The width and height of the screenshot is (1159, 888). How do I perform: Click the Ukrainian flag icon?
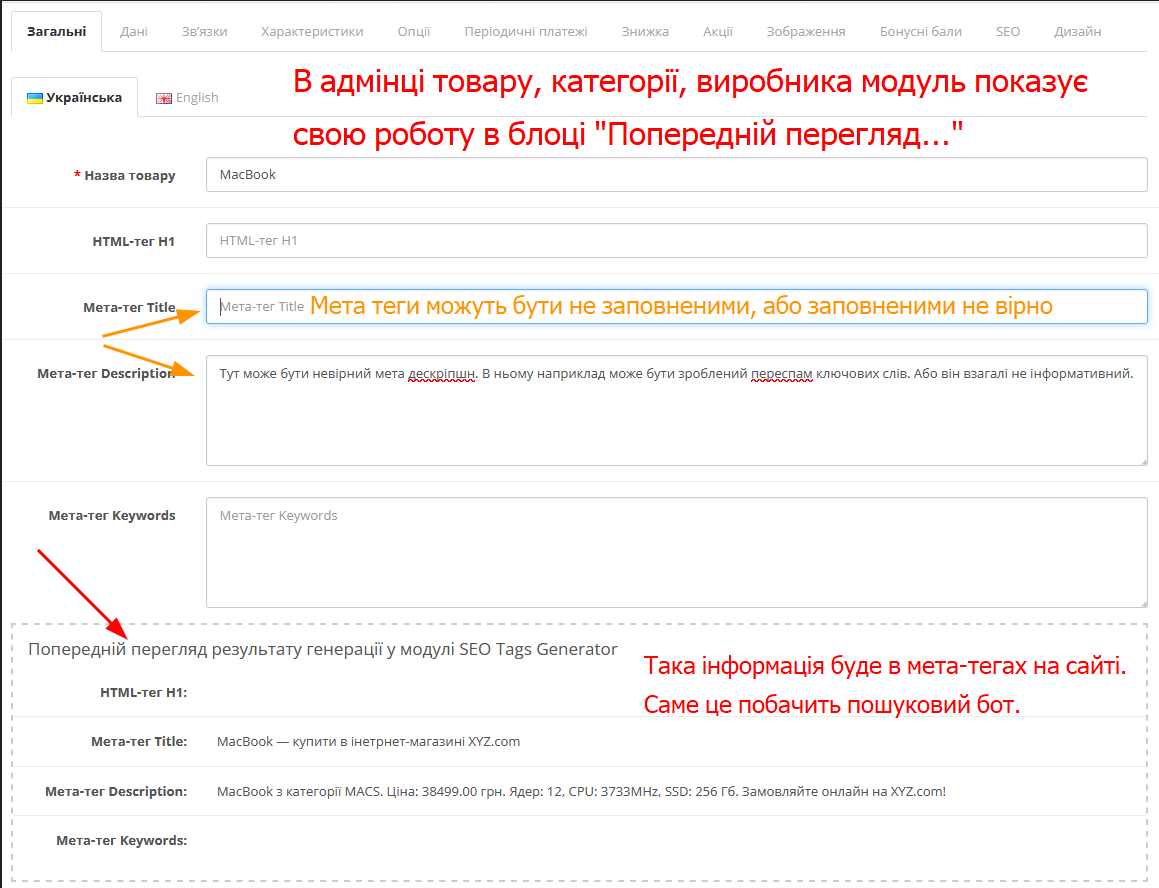[35, 98]
